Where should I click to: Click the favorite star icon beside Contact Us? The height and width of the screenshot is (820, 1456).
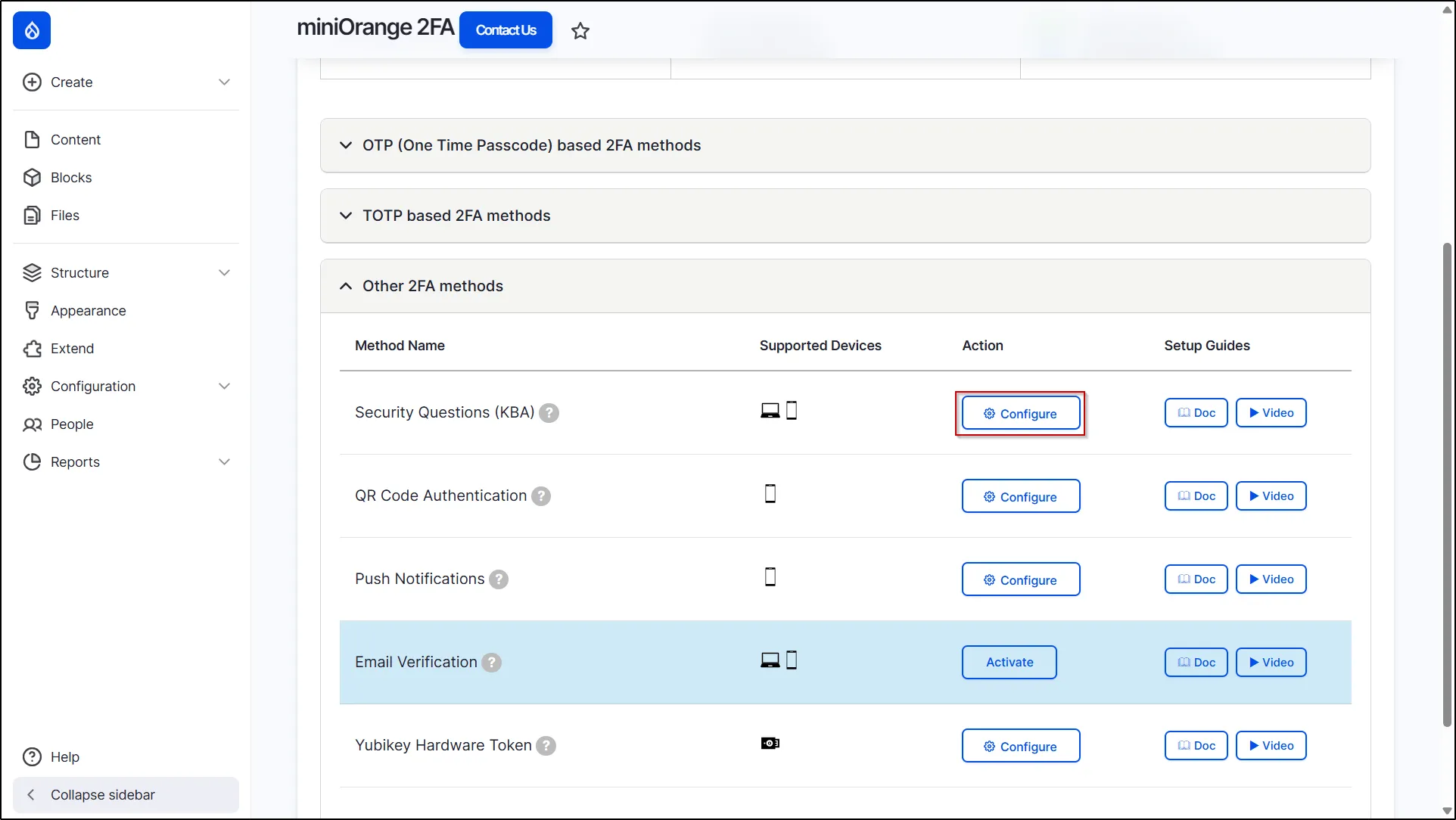point(580,31)
